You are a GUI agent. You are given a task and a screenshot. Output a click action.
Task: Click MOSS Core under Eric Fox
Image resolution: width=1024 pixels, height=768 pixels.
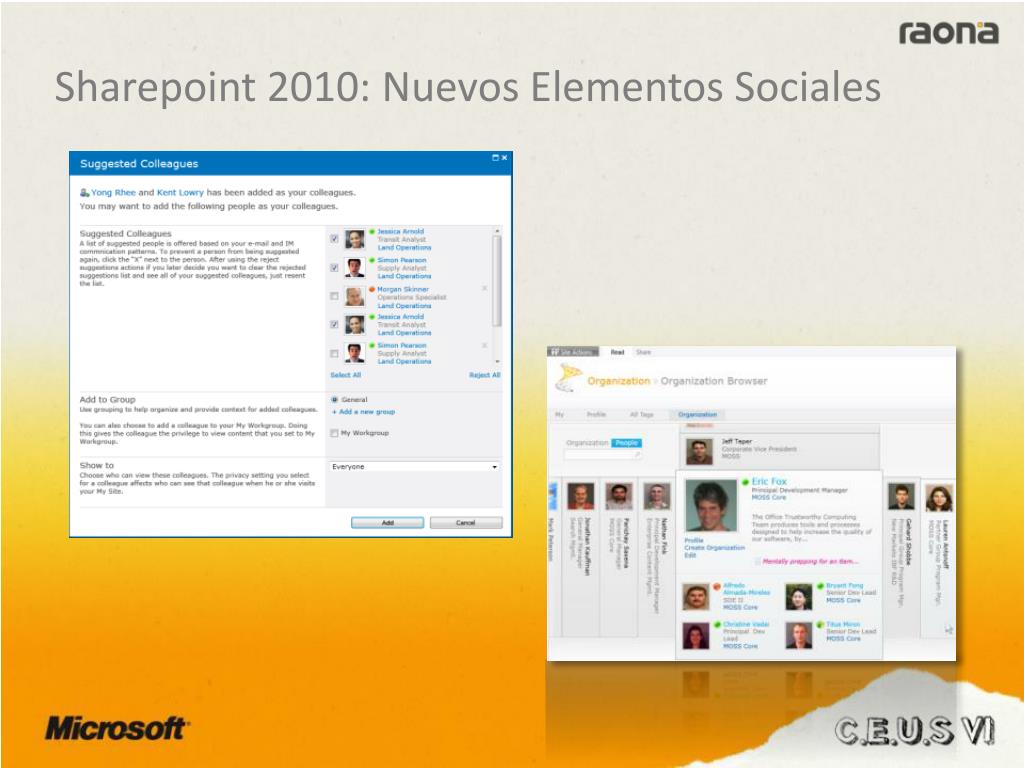coord(769,498)
